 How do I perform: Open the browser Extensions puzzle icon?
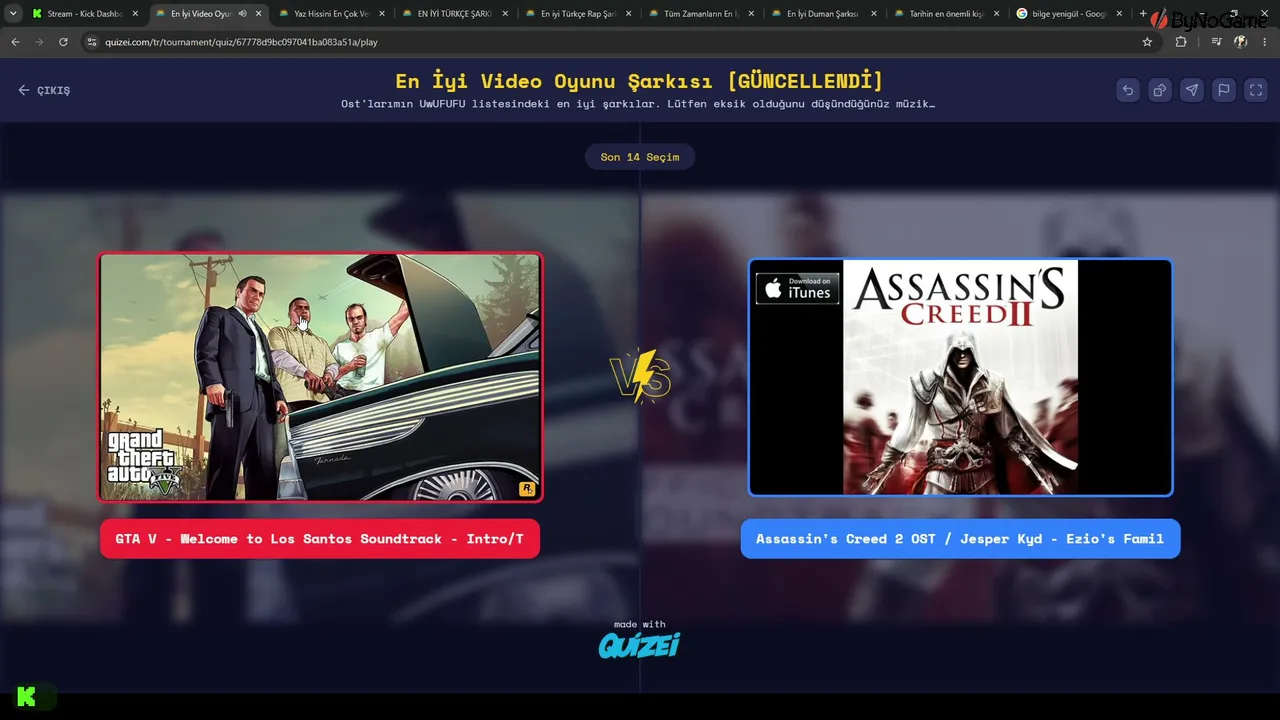(x=1181, y=42)
